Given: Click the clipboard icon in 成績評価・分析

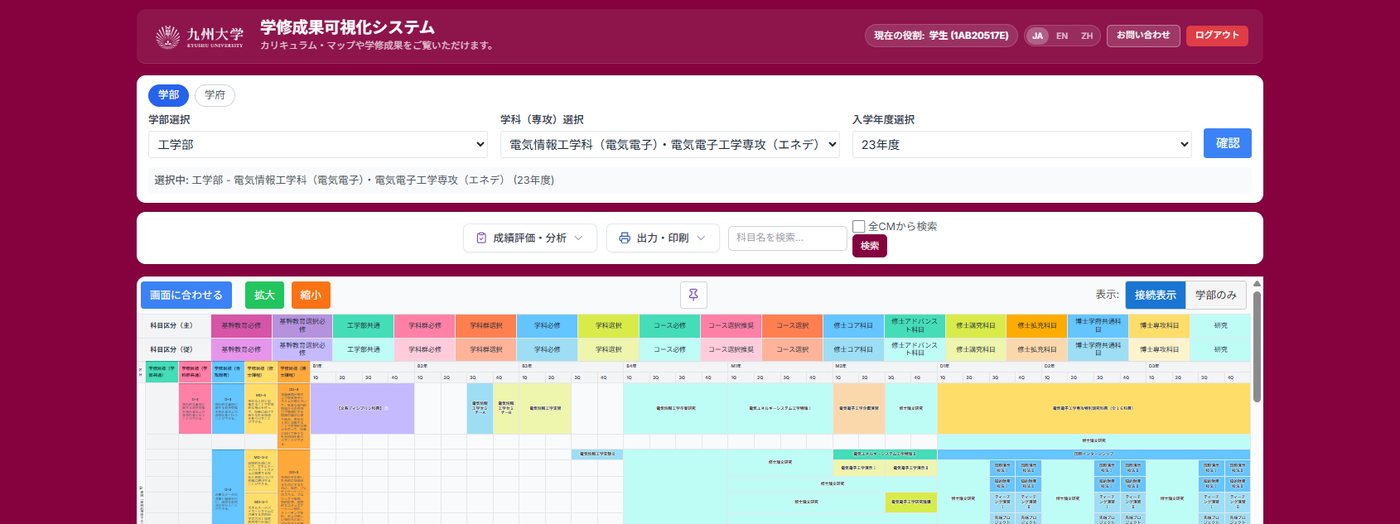Looking at the screenshot, I should [x=481, y=238].
